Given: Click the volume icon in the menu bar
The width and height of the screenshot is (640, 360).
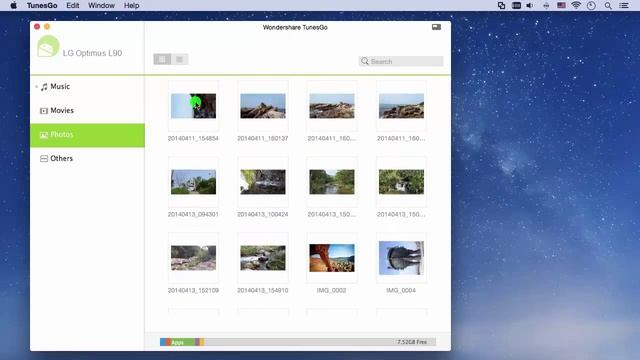Looking at the screenshot, I should (530, 6).
